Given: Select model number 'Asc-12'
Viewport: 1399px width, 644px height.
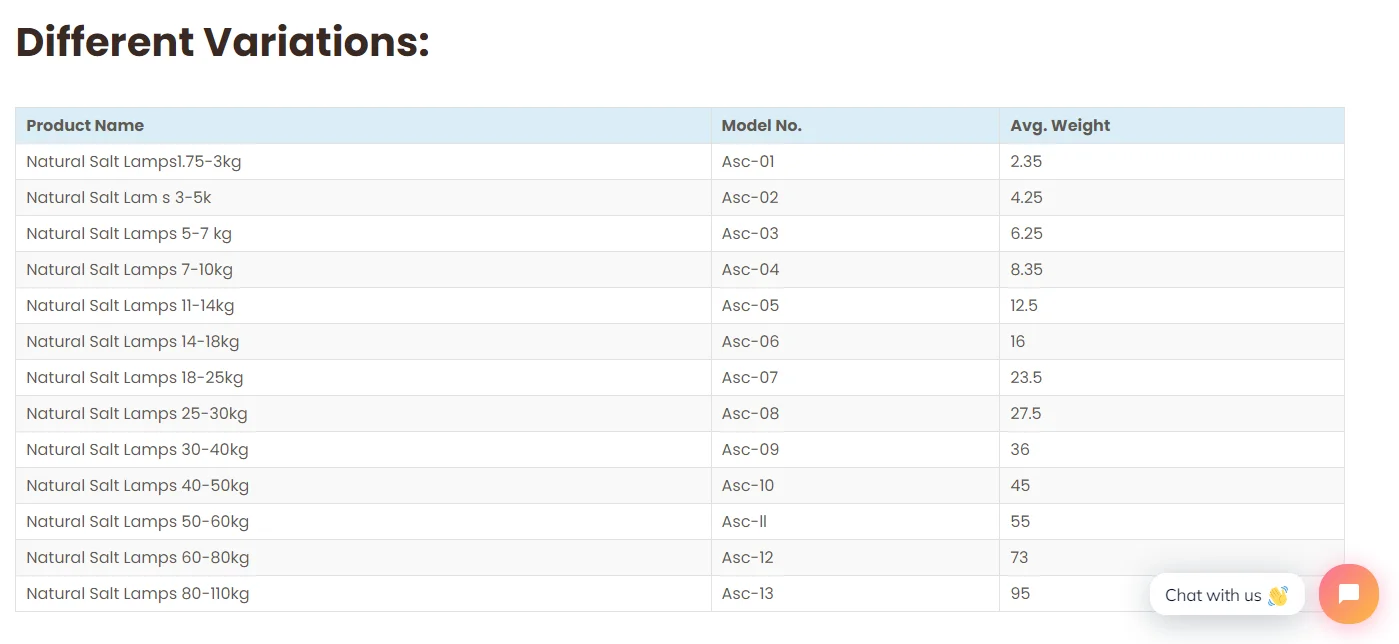Looking at the screenshot, I should tap(748, 558).
